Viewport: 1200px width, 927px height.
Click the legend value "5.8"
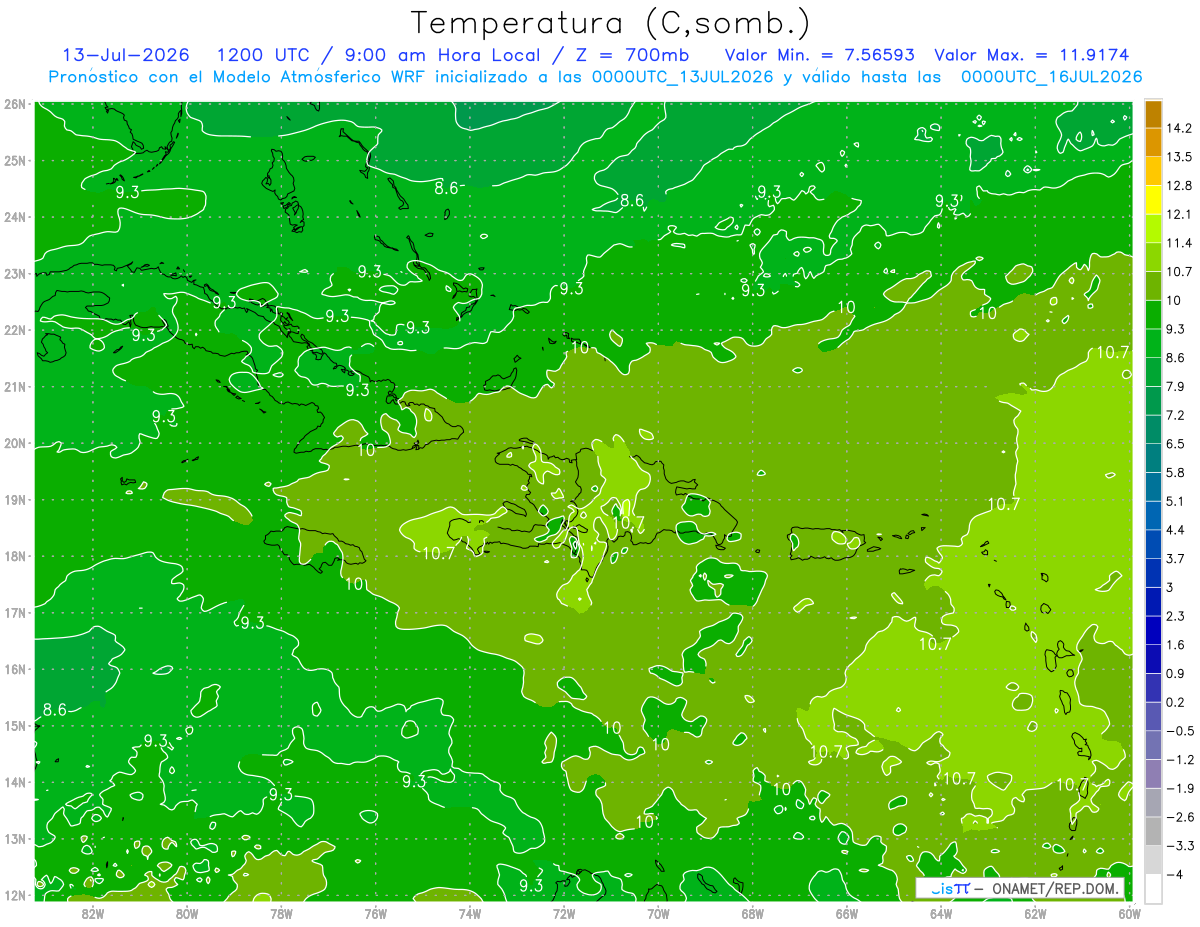tap(1176, 472)
